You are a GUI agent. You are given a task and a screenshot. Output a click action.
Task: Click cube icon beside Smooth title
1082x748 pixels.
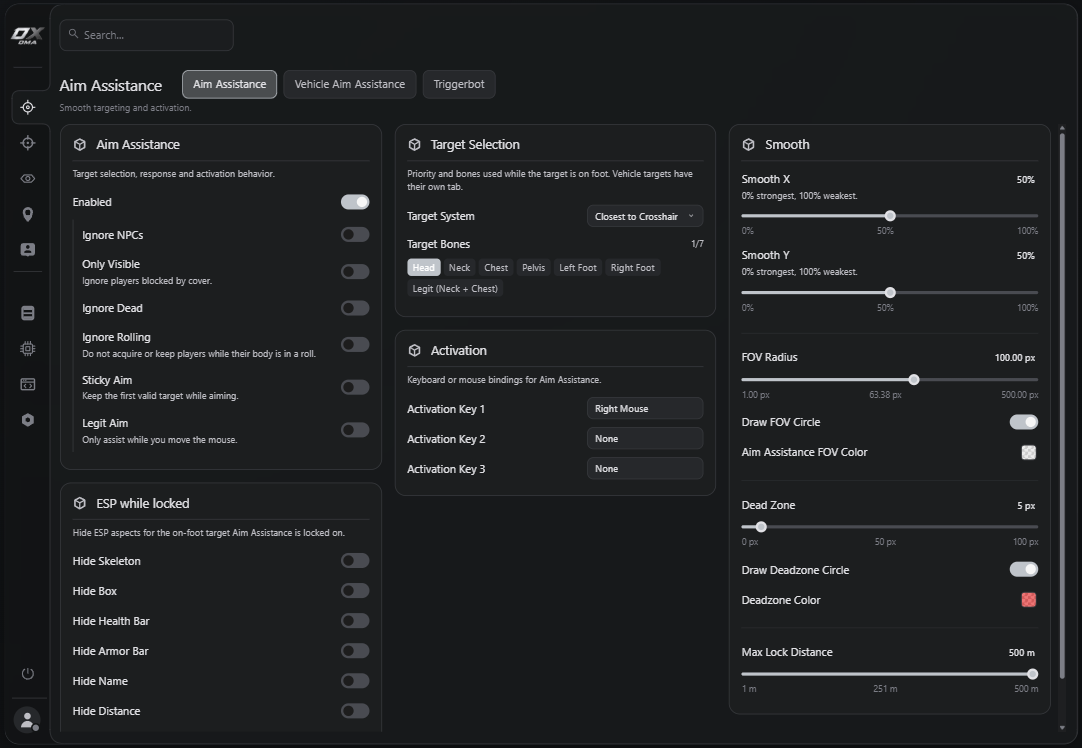(749, 144)
